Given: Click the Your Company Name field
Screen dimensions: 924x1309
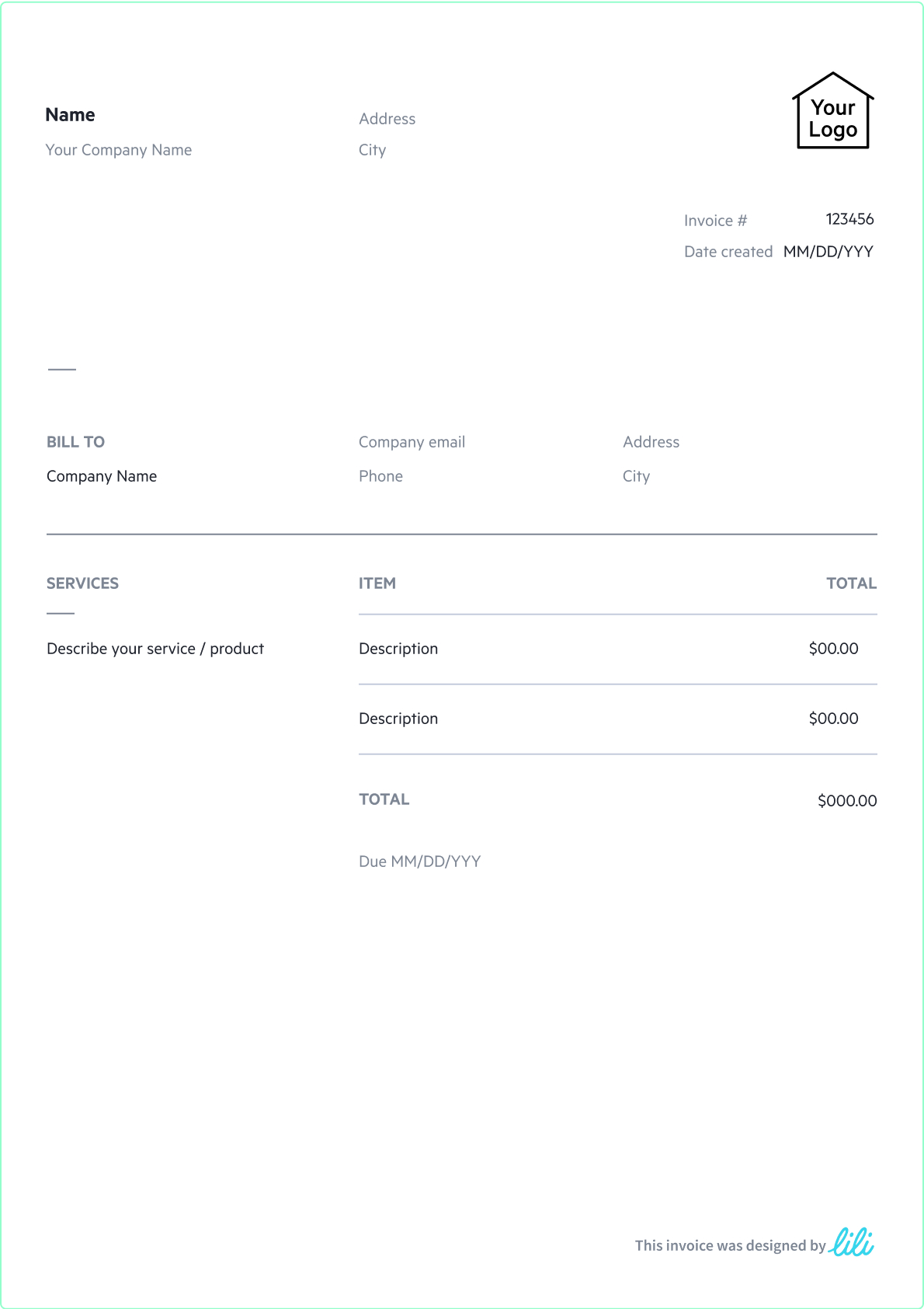Looking at the screenshot, I should [118, 150].
